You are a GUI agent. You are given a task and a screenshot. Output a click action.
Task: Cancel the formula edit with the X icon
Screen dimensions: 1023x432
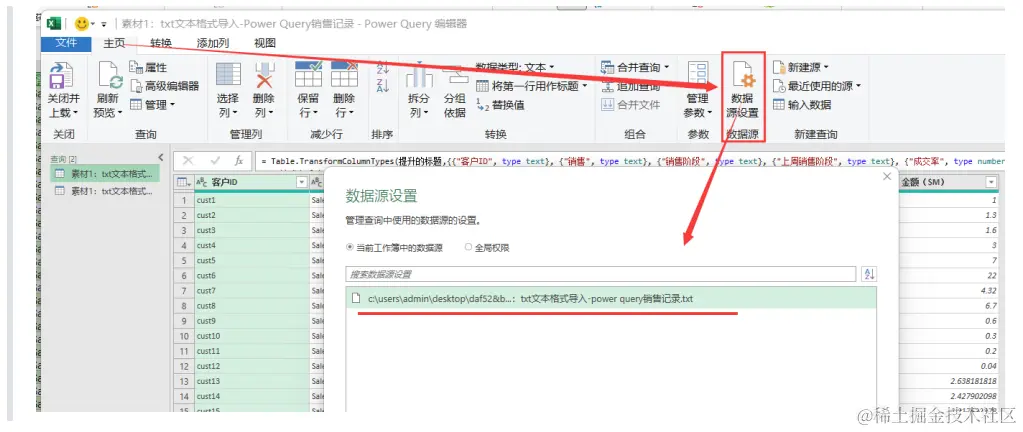click(189, 161)
